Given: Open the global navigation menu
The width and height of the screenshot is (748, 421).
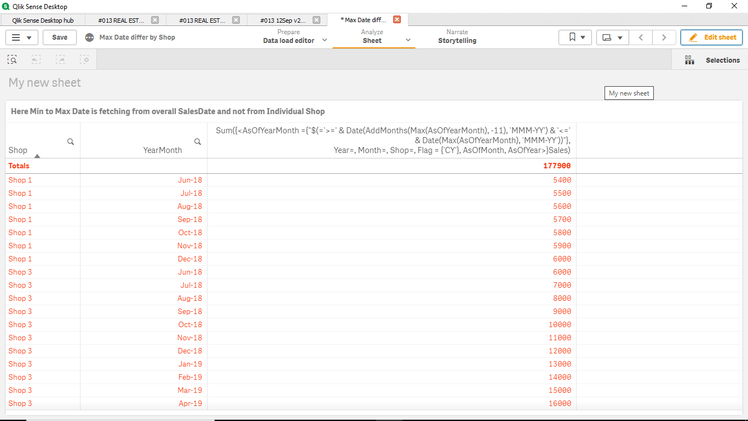Looking at the screenshot, I should point(21,37).
